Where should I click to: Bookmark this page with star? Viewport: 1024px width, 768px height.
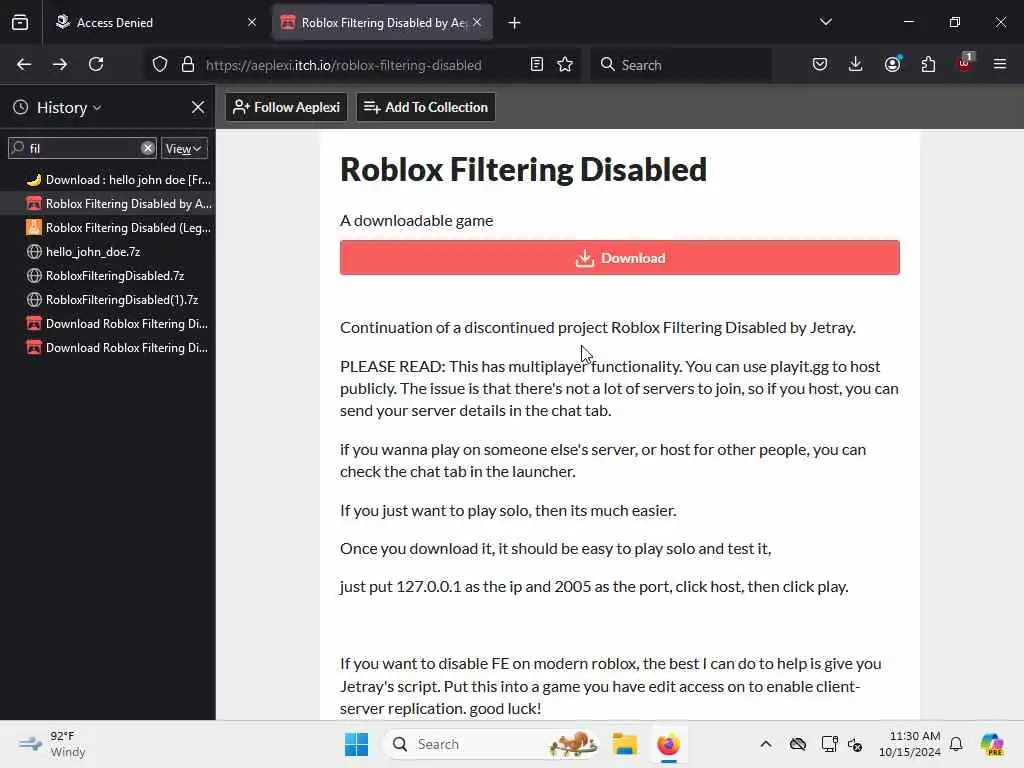[565, 65]
